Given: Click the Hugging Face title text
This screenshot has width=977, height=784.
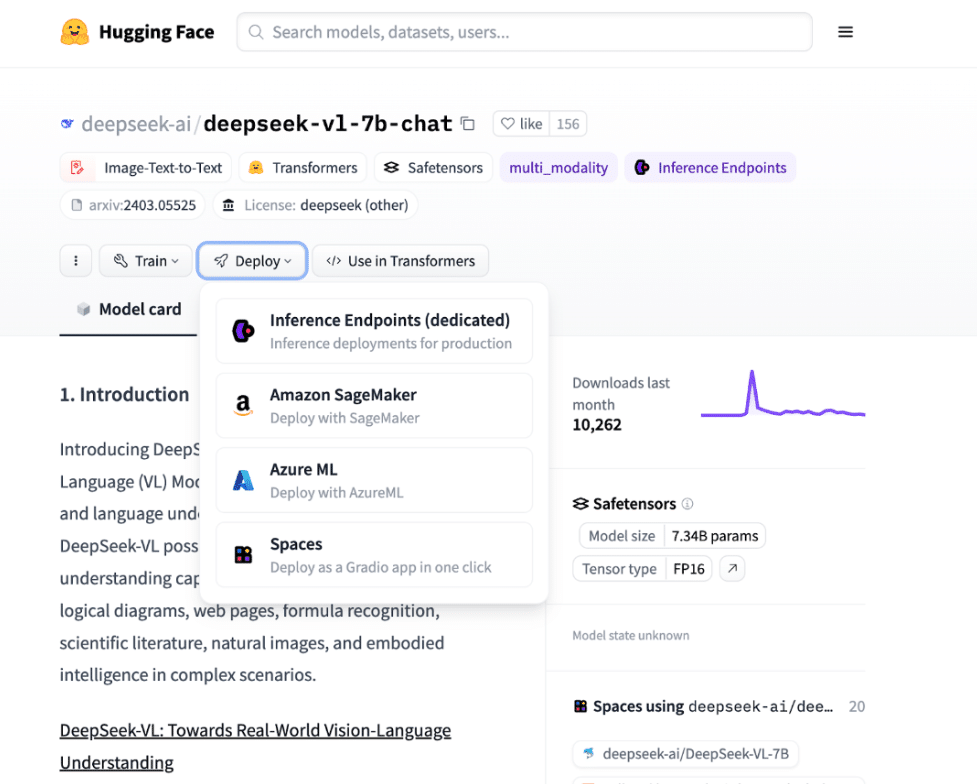Looking at the screenshot, I should coord(156,32).
